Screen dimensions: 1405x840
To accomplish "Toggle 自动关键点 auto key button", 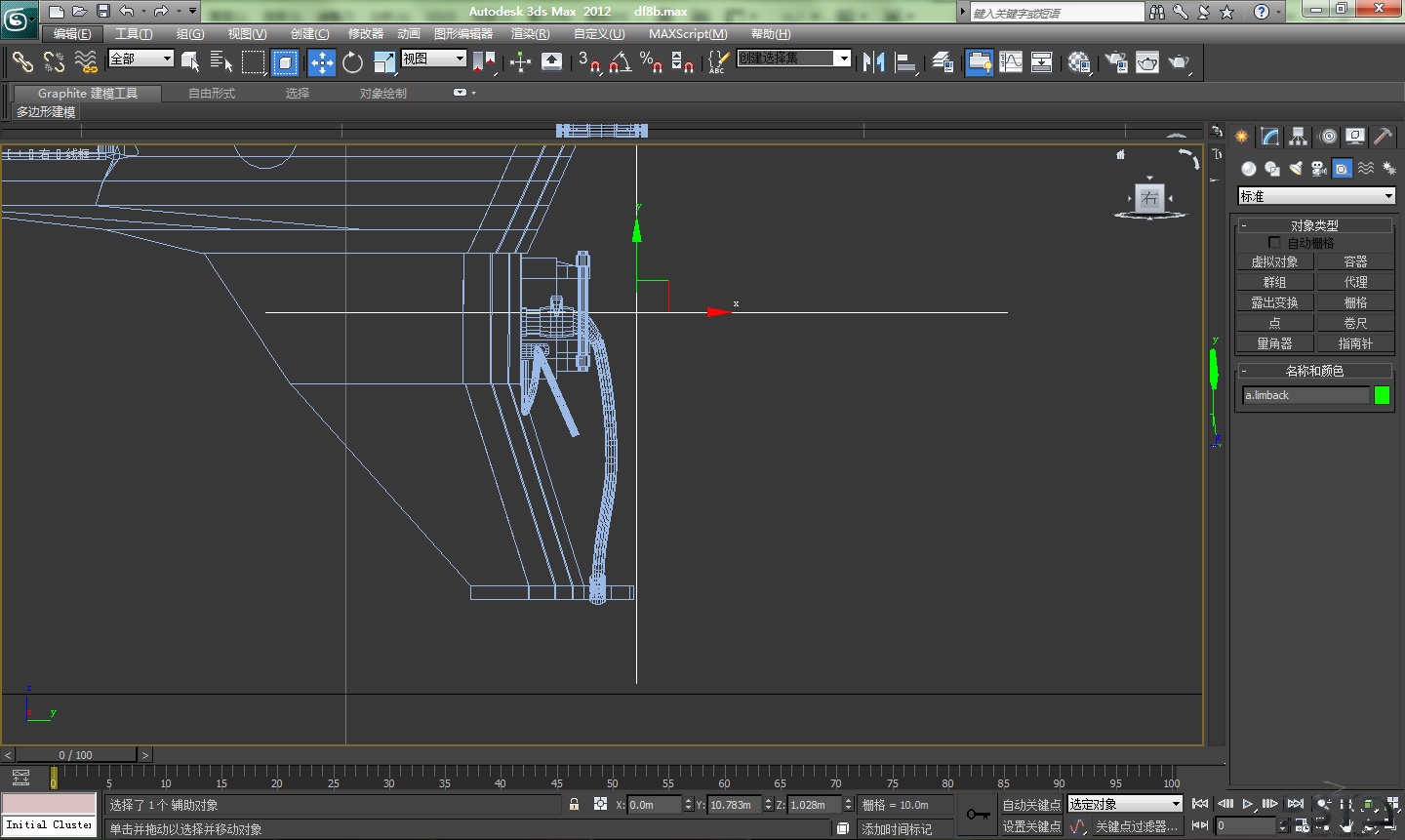I will tap(1031, 805).
